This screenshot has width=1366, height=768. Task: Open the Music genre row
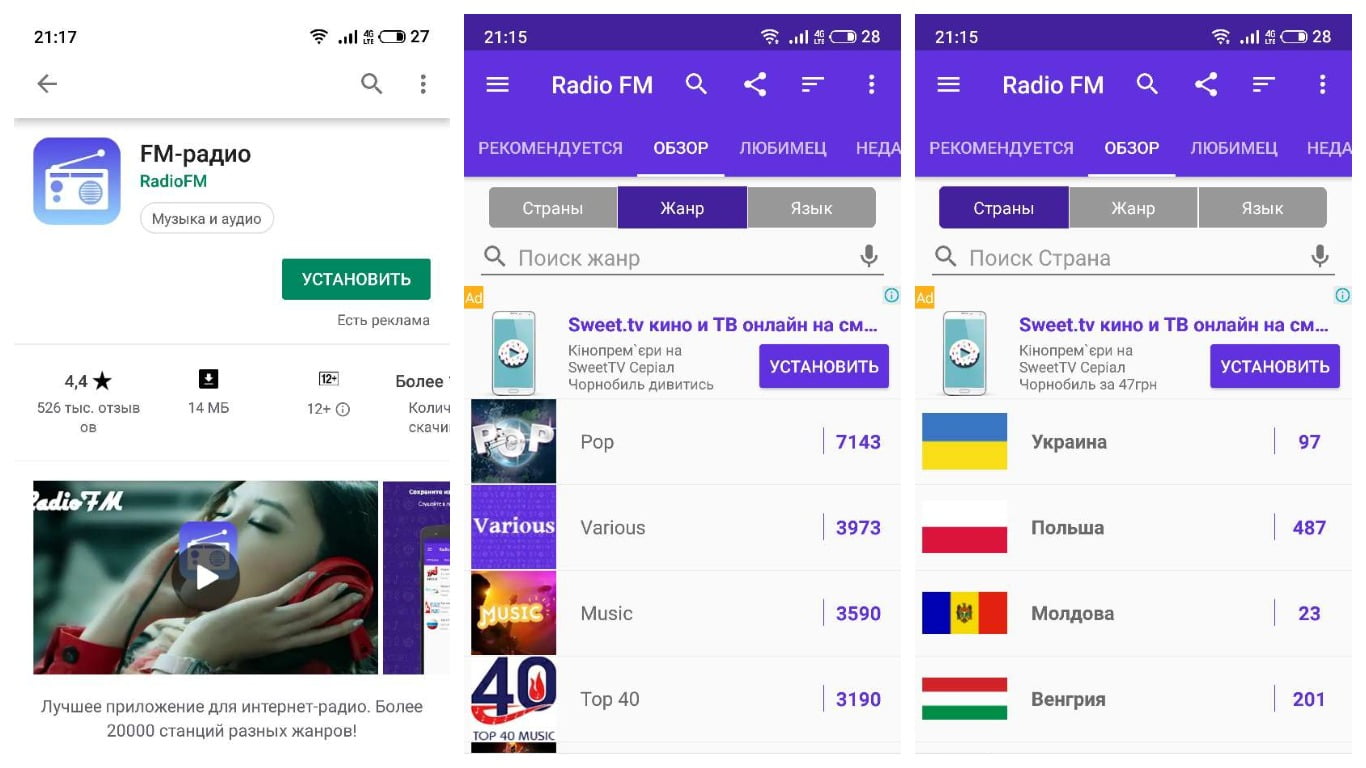point(683,614)
